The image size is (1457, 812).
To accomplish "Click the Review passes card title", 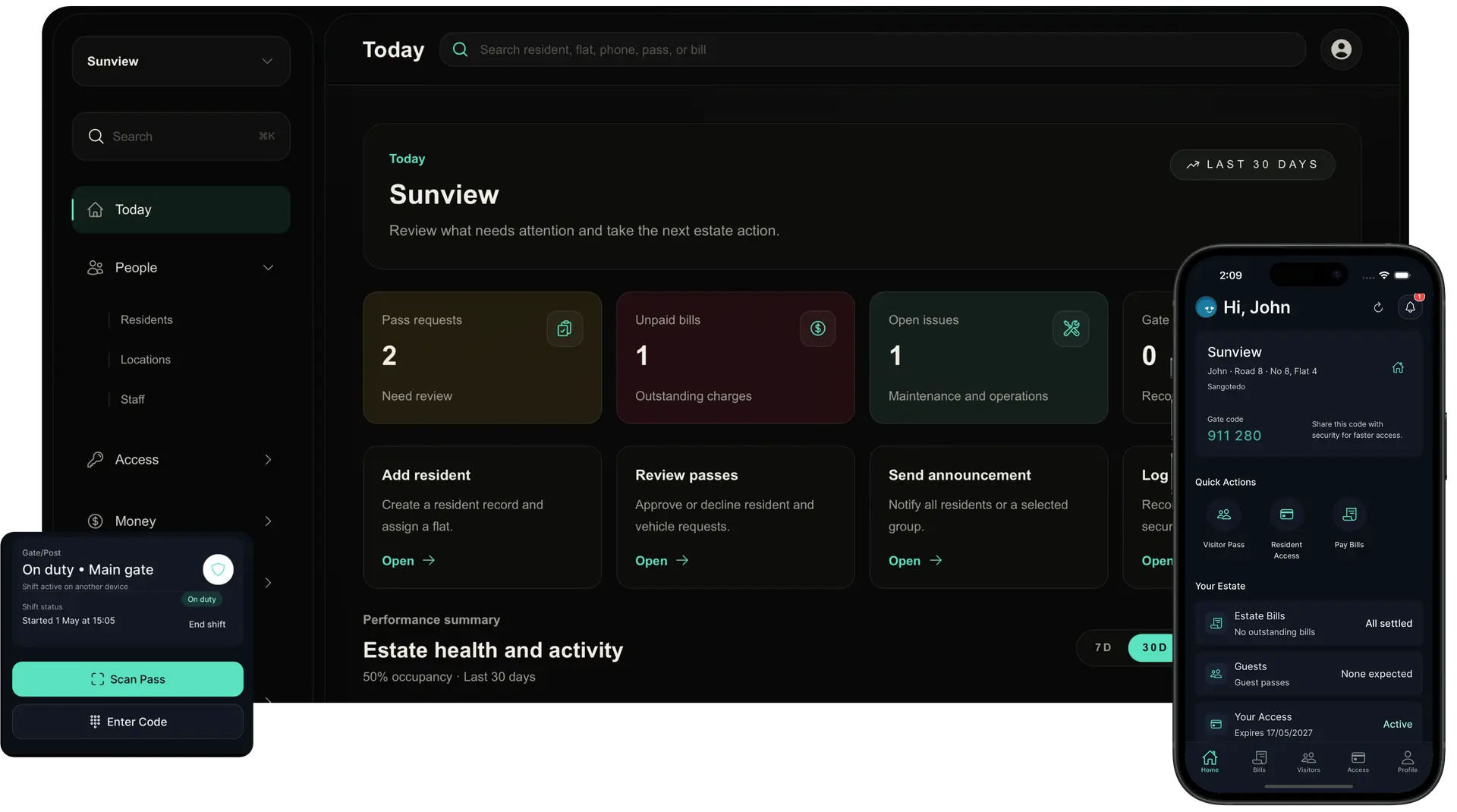I will [x=686, y=475].
